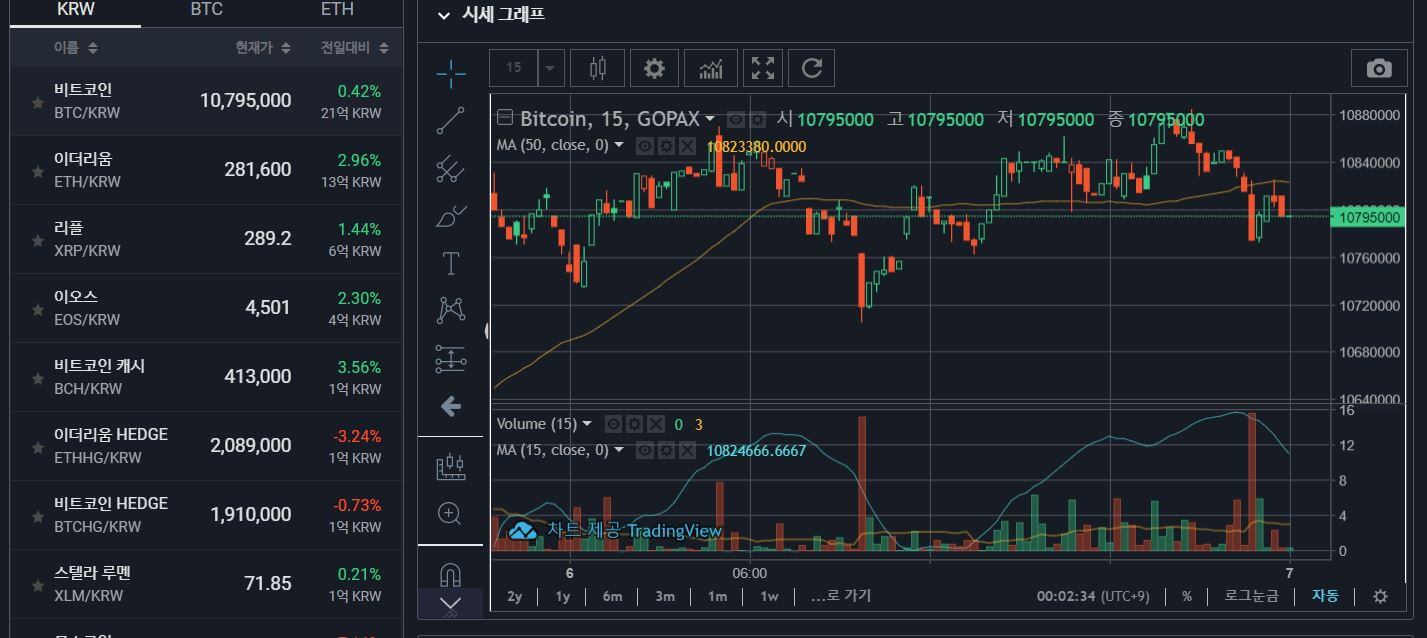Select the text annotation tool

coord(451,263)
